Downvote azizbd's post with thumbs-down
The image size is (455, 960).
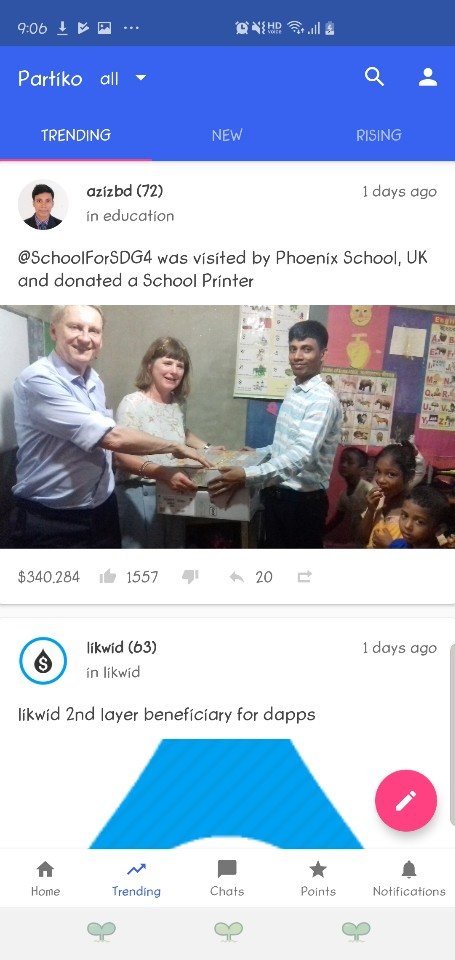coord(190,577)
